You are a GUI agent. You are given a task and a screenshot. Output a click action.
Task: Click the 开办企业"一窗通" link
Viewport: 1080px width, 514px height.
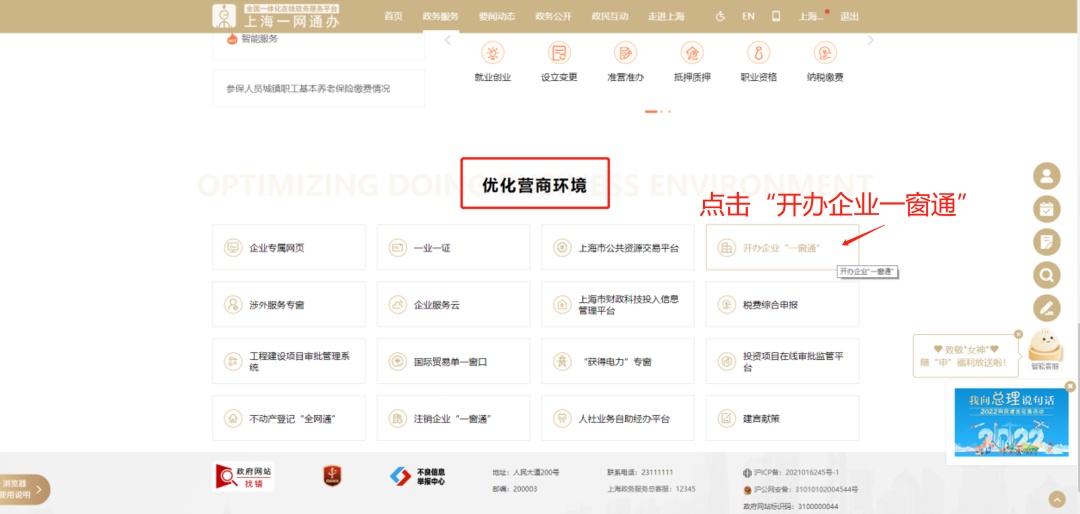point(782,247)
